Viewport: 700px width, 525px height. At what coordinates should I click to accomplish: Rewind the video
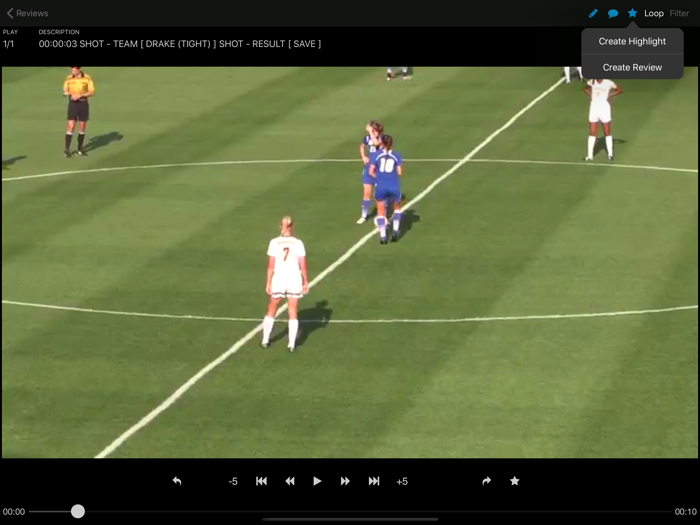290,481
